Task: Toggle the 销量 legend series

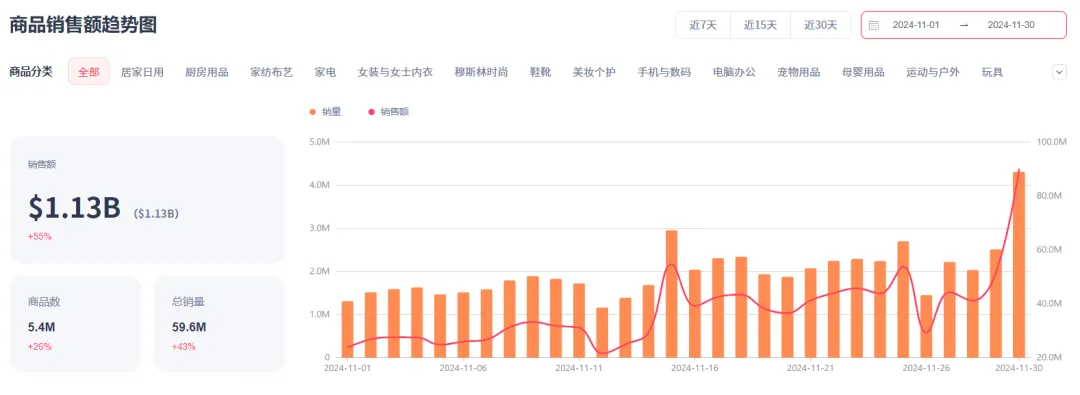Action: point(325,111)
